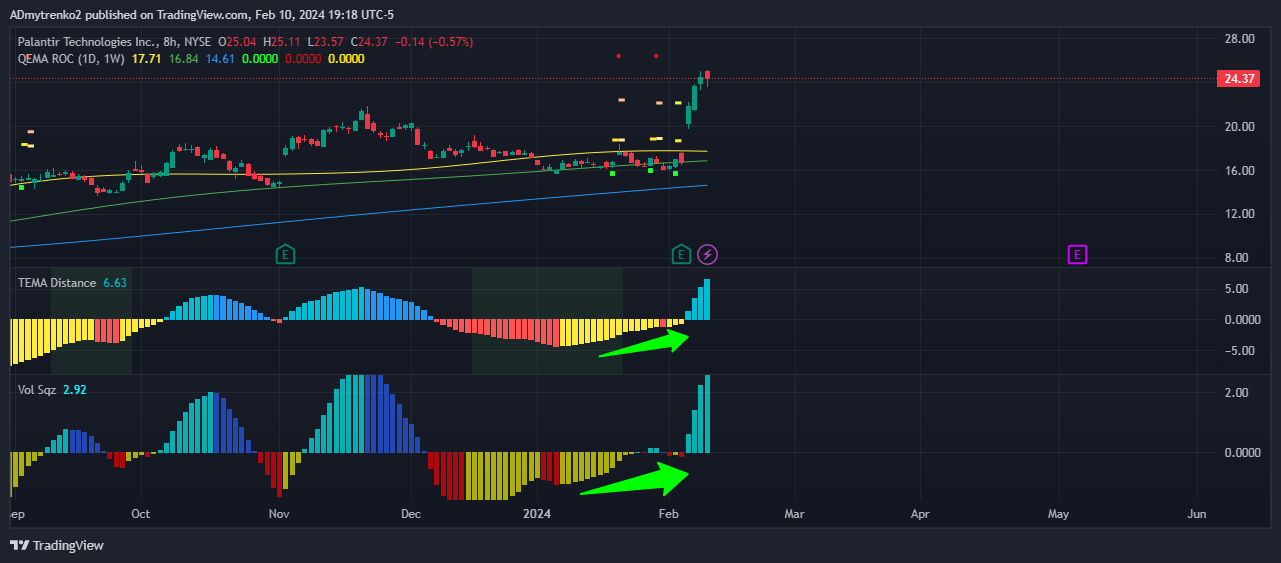Click the TEMA Distance indicator label
This screenshot has width=1281, height=563.
(x=57, y=283)
